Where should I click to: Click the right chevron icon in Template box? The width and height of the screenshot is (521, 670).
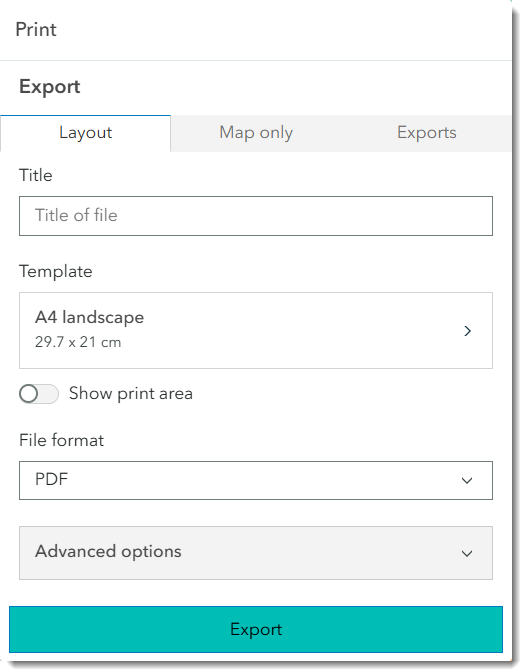[x=468, y=331]
